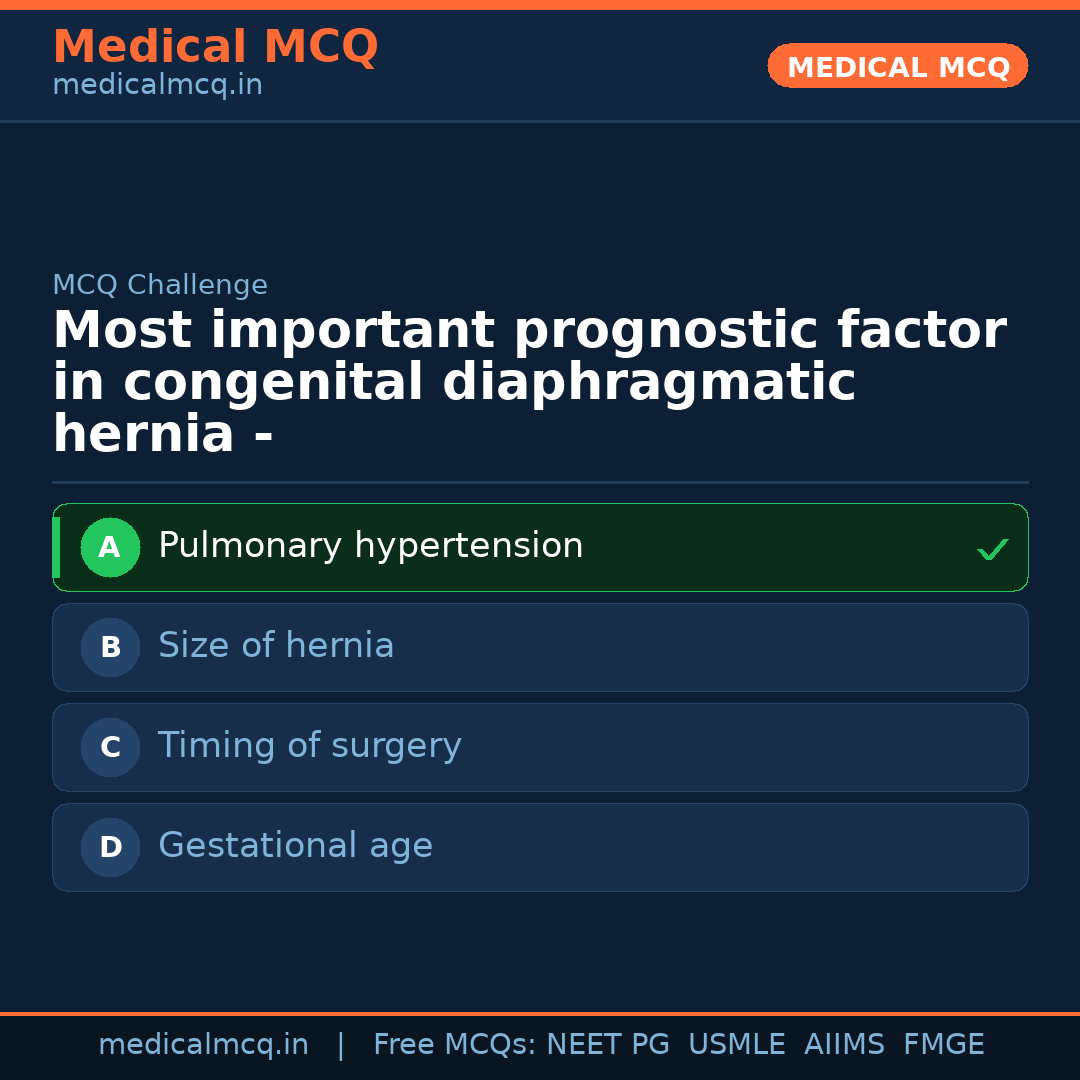Click USMLE in the footer
The image size is (1080, 1080).
[x=736, y=1045]
